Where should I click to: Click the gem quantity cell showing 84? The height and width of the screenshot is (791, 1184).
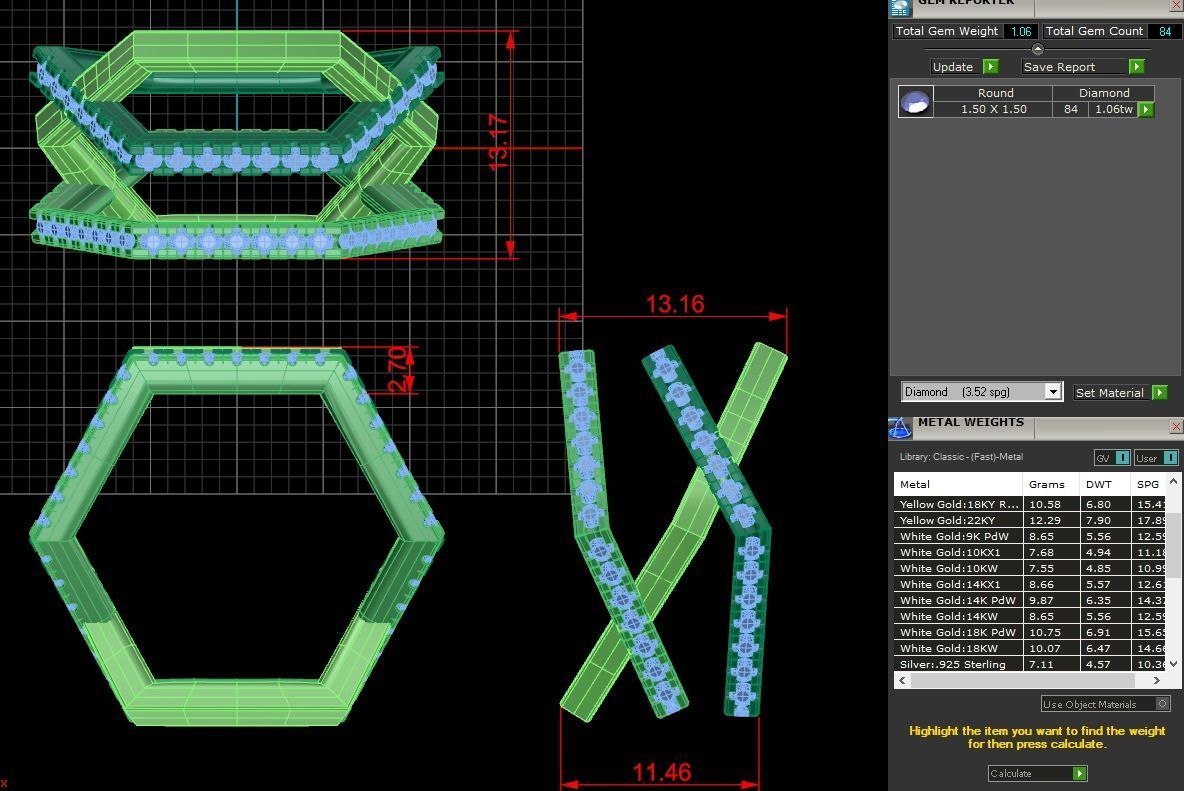point(1070,109)
